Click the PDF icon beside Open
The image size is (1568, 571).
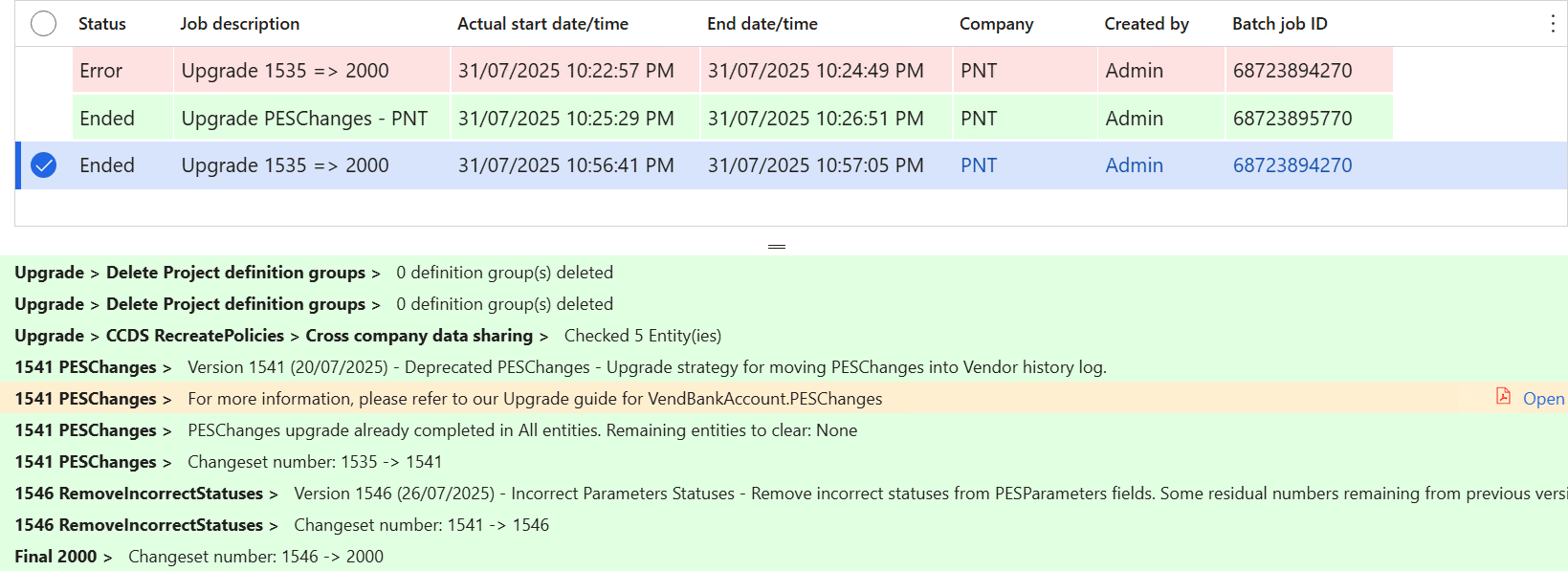click(x=1503, y=397)
